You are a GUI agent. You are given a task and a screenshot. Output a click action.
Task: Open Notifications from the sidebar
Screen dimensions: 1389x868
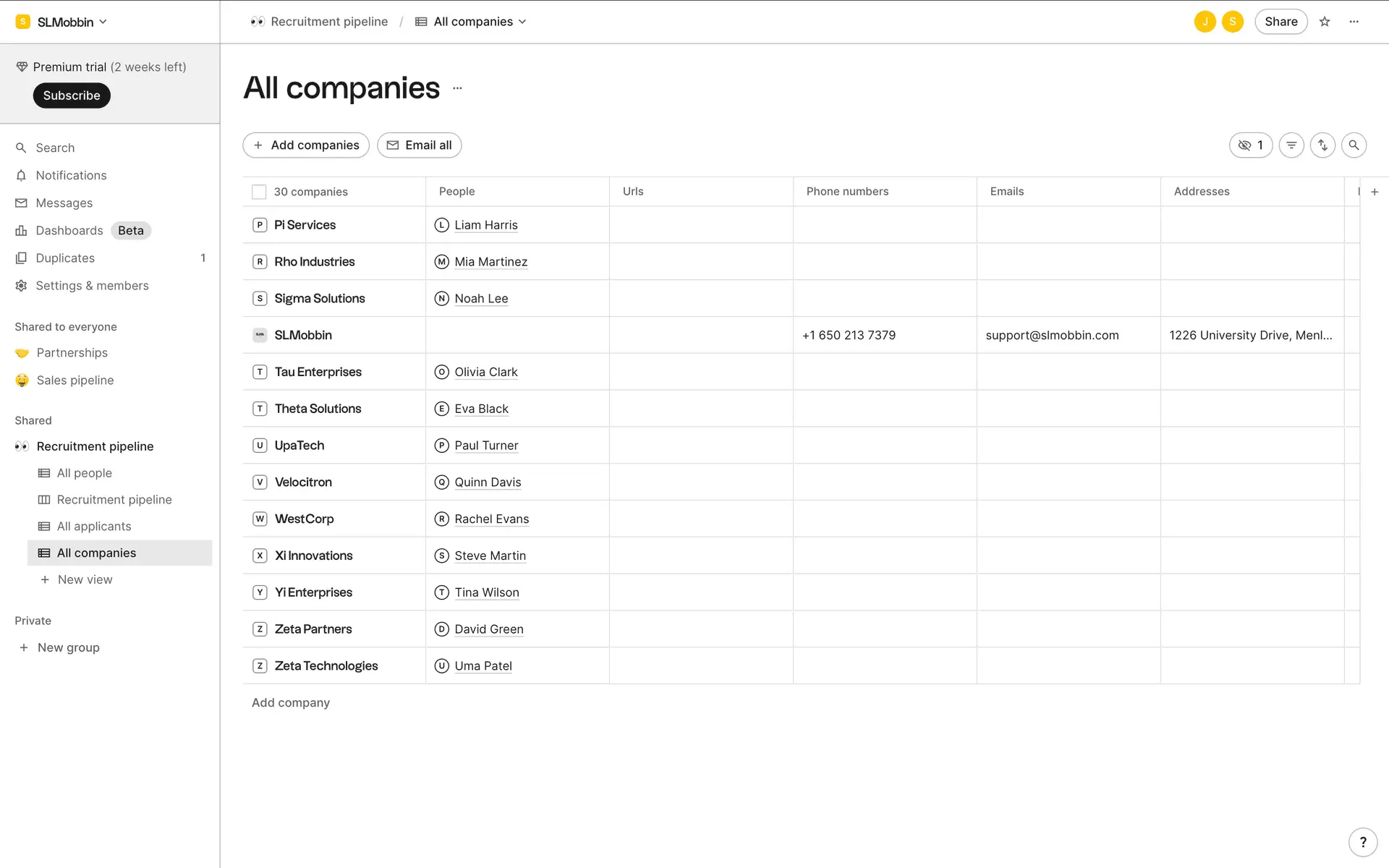click(71, 175)
